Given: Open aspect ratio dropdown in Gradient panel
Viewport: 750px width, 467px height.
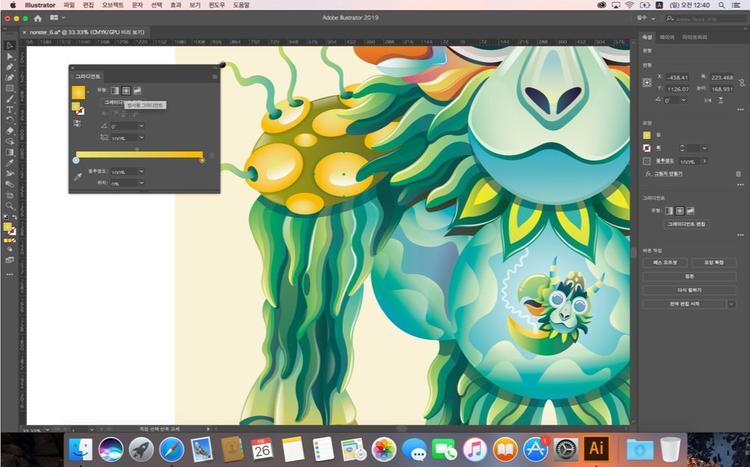Looking at the screenshot, I should coord(142,138).
